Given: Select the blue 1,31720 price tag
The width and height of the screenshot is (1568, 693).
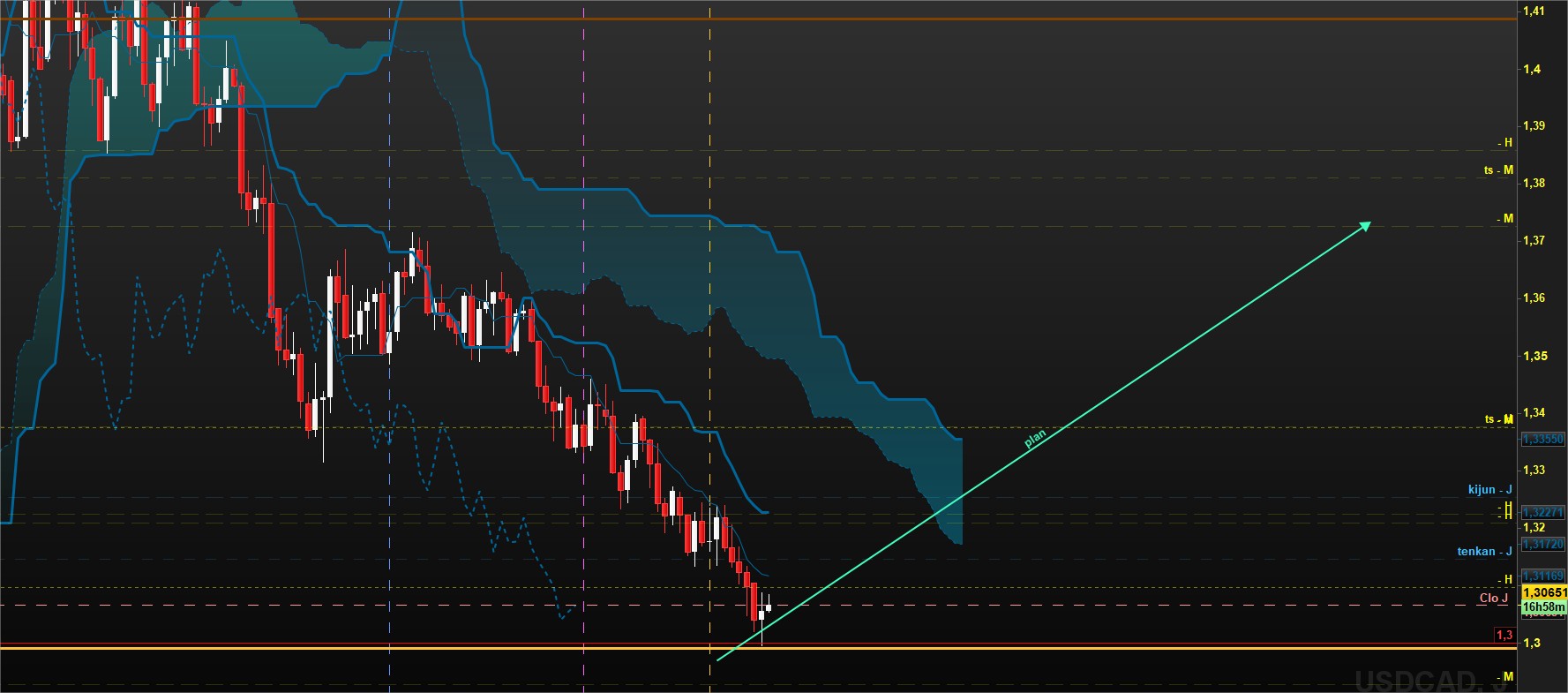Looking at the screenshot, I should pyautogui.click(x=1542, y=545).
